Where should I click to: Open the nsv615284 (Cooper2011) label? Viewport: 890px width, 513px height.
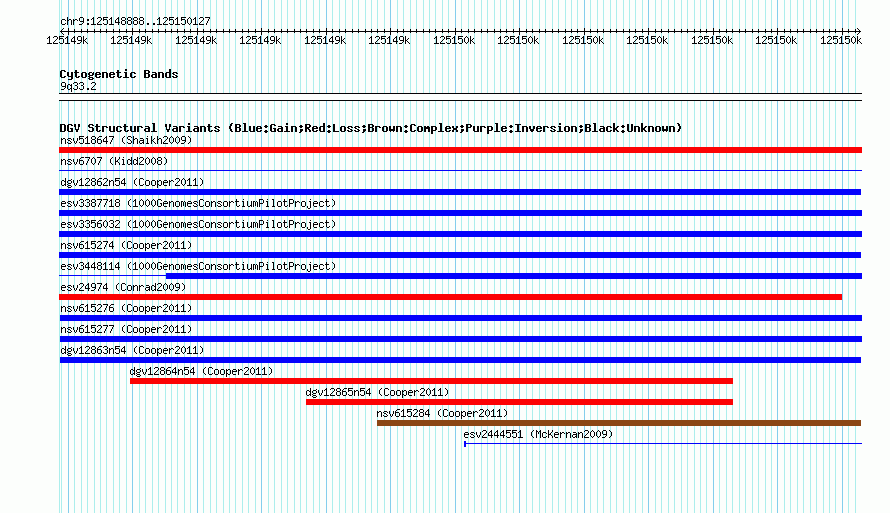coord(442,413)
